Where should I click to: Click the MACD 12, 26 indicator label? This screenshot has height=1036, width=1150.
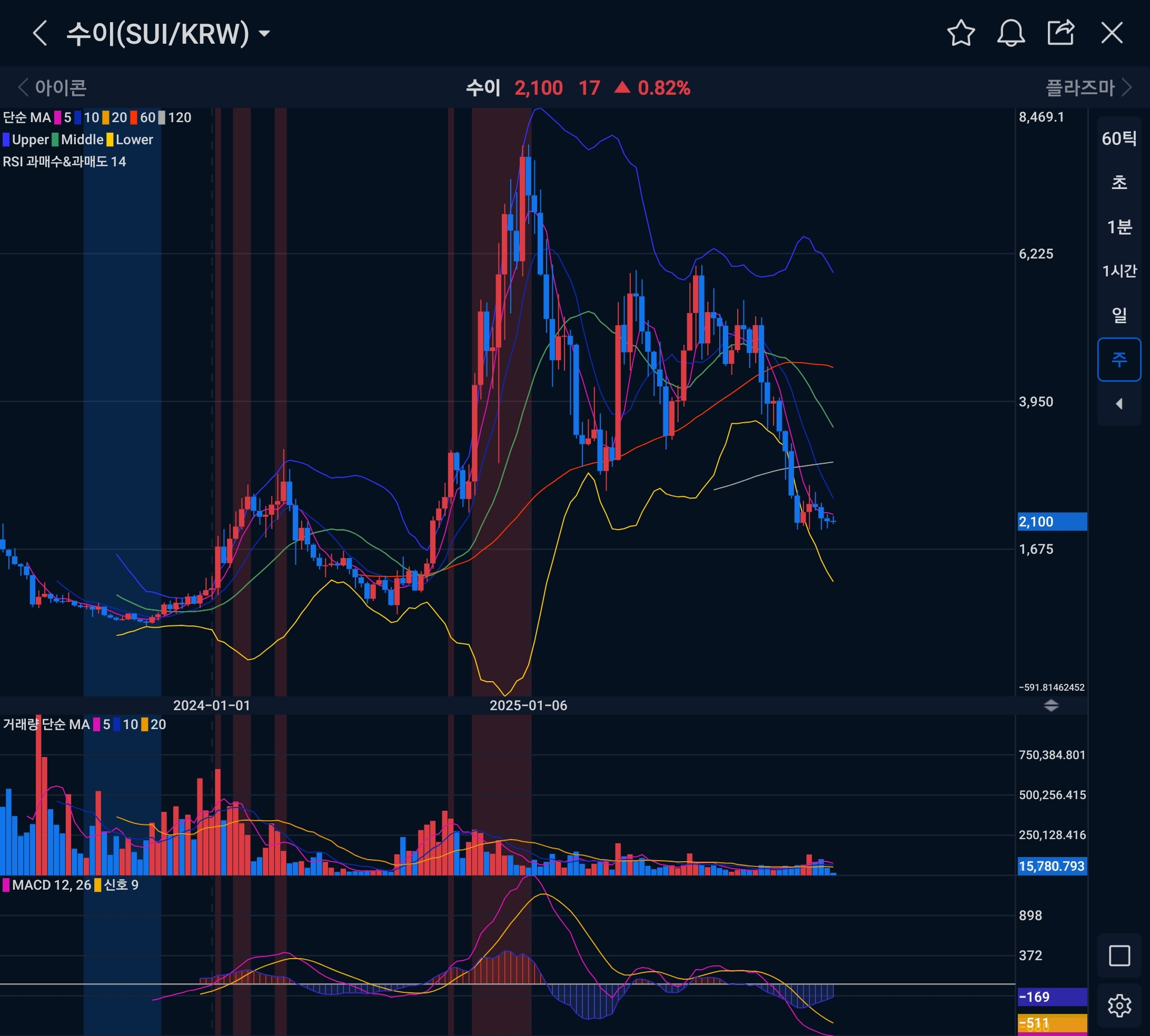pos(51,885)
